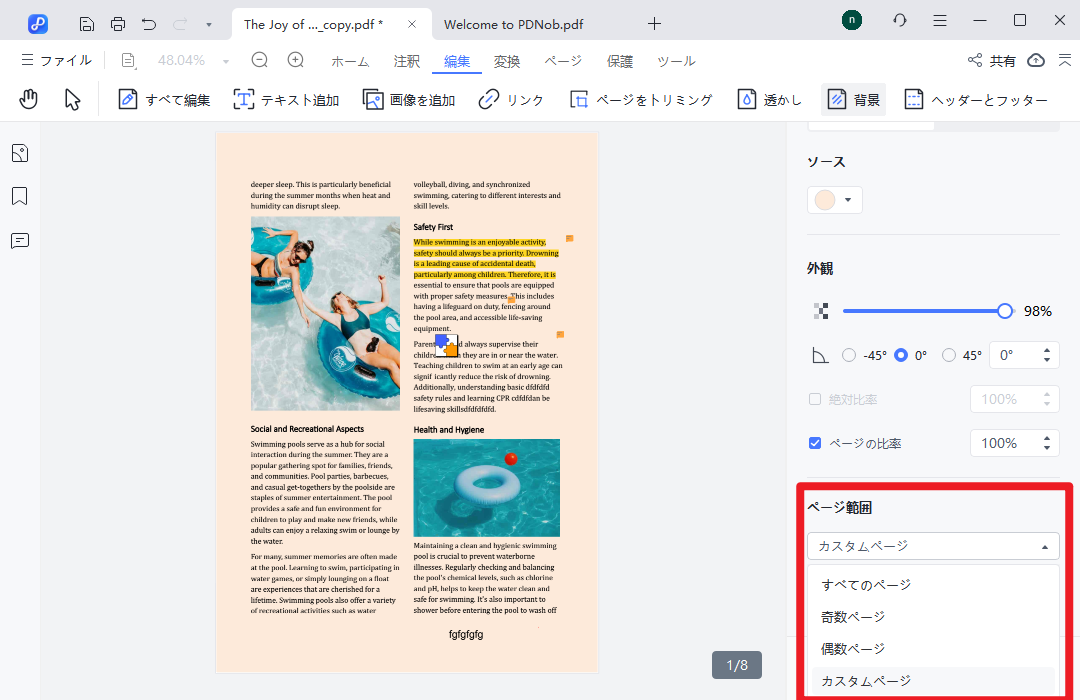
Task: Select the -45° rotation radio button
Action: click(x=849, y=355)
